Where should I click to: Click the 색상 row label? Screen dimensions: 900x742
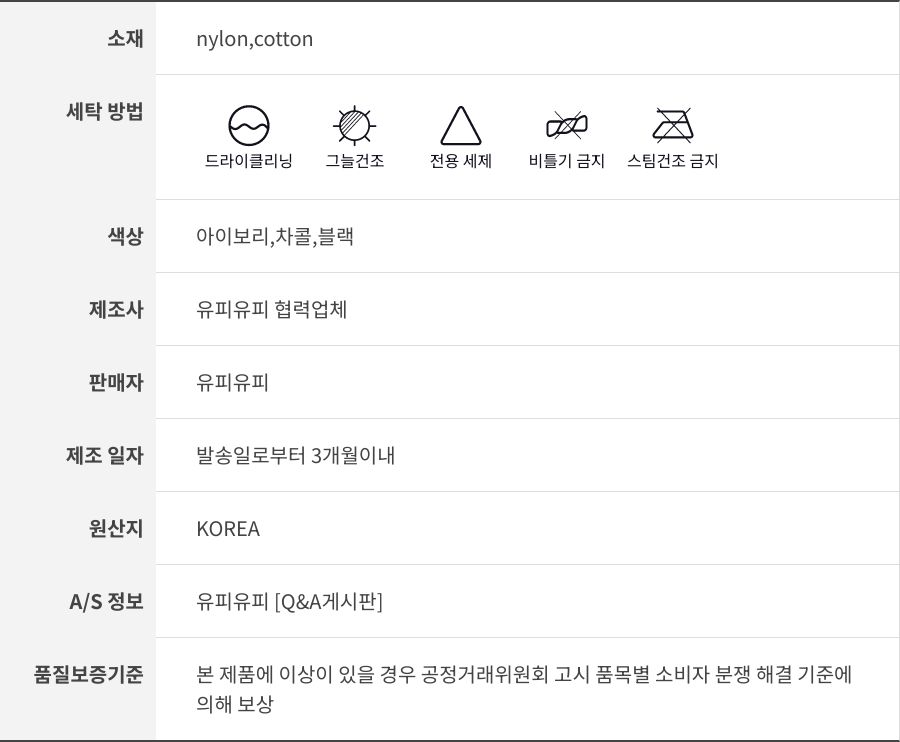click(x=125, y=236)
